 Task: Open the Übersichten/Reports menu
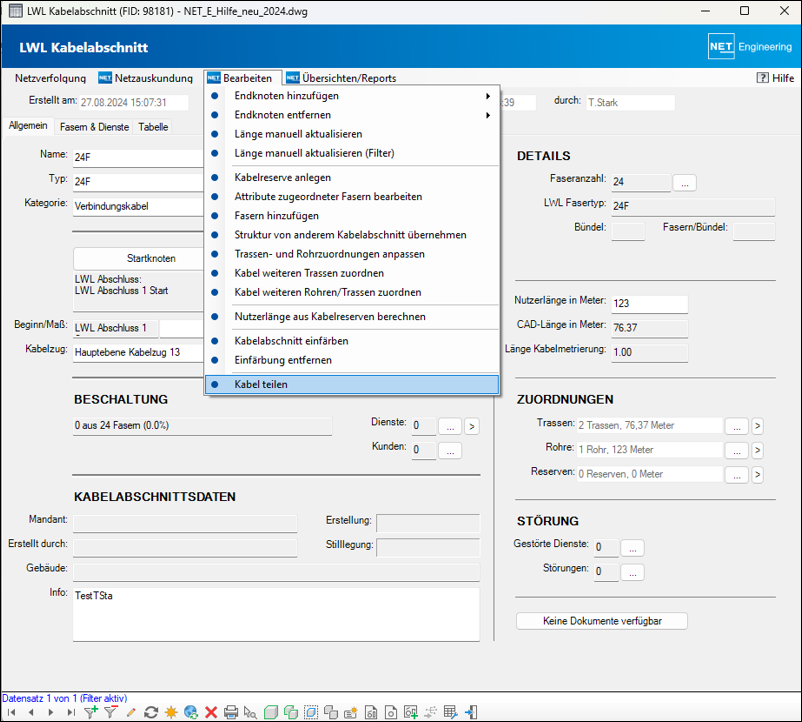click(x=341, y=78)
